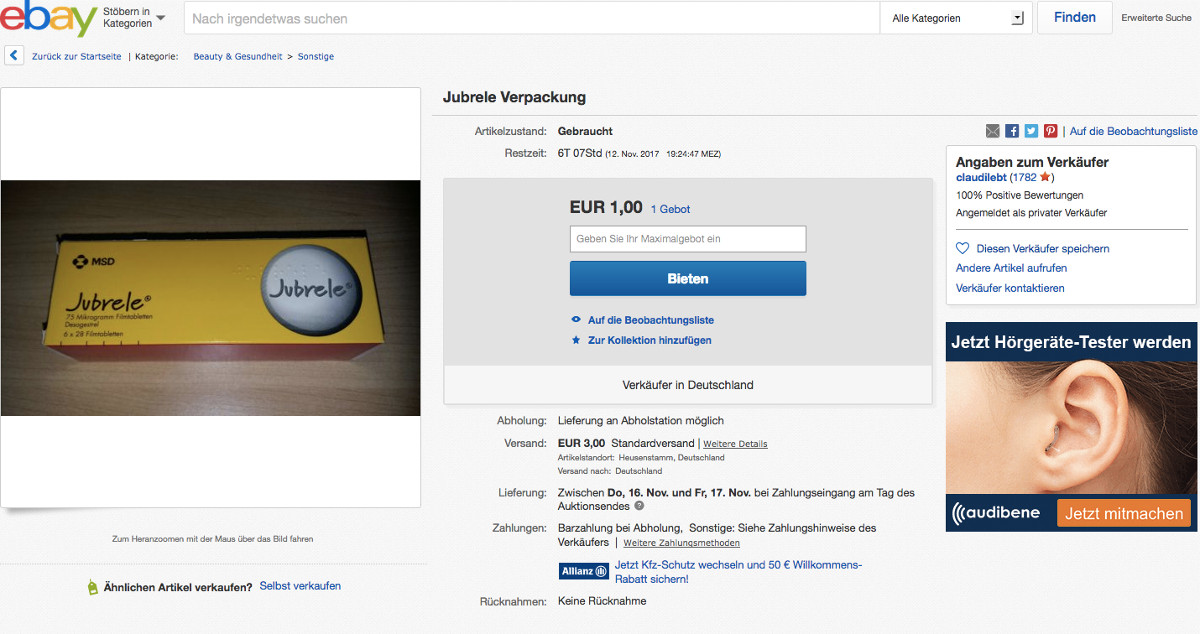The height and width of the screenshot is (634, 1200).
Task: Click the back arrow button
Action: [x=14, y=56]
